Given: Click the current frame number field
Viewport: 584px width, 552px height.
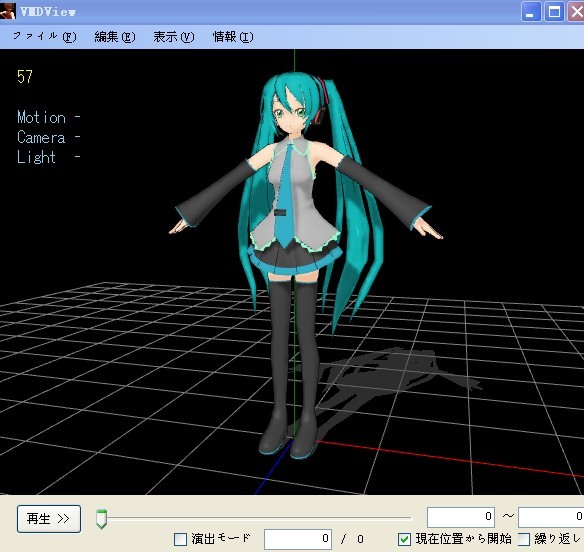Looking at the screenshot, I should coord(298,539).
